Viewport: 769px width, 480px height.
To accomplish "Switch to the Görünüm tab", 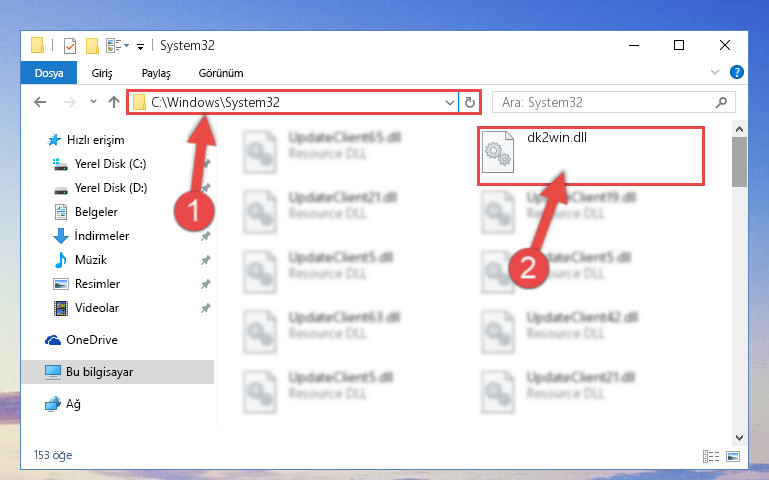I will (221, 73).
